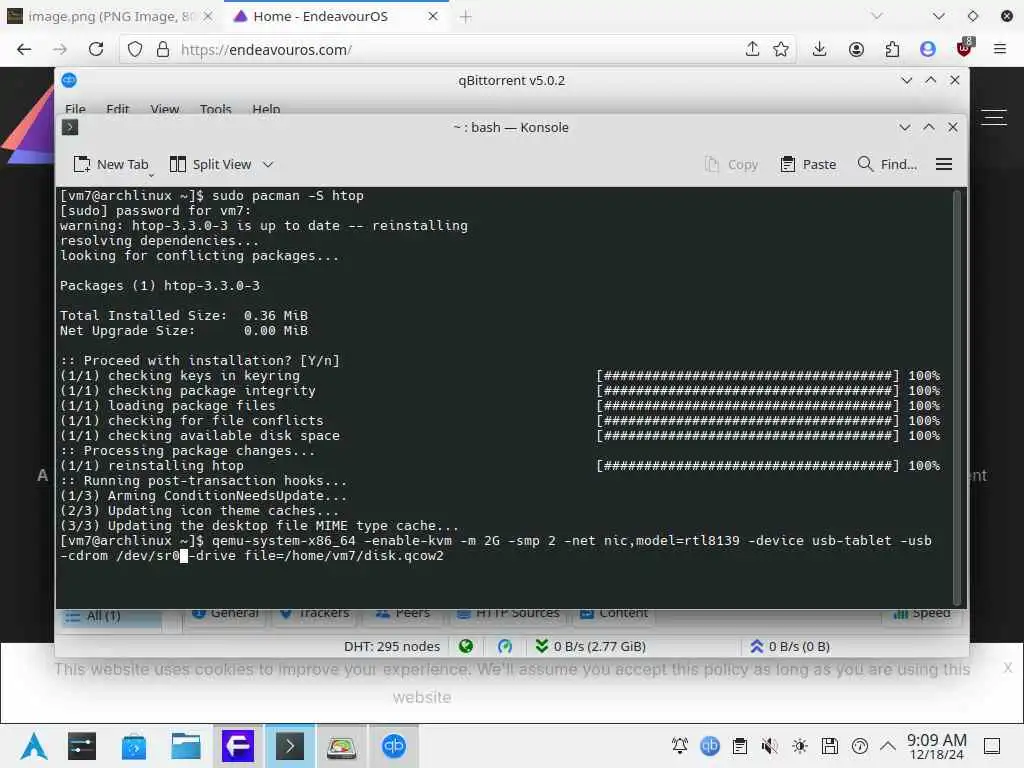Close the Home - EndeavourOS tab

pos(433,16)
